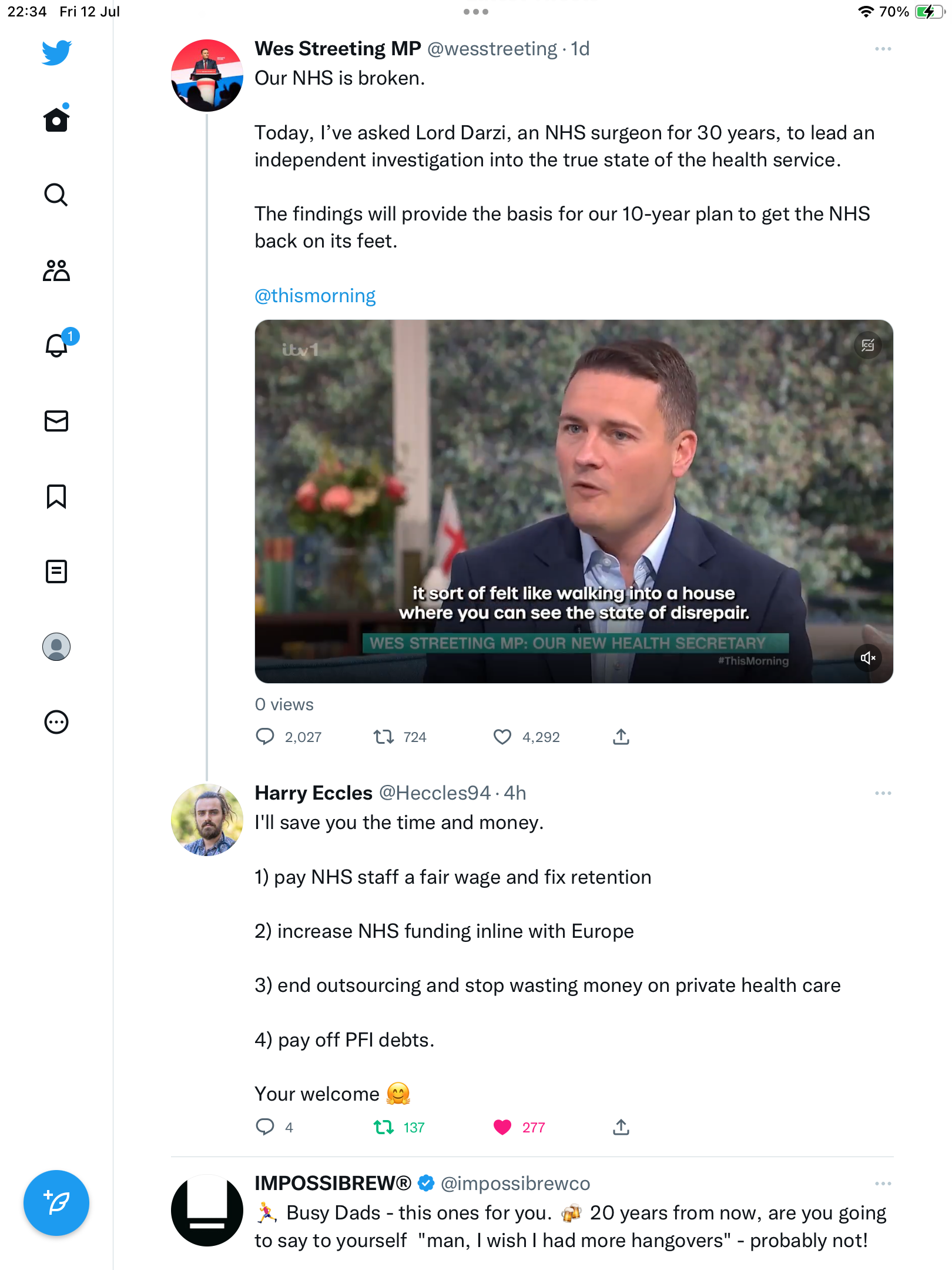Image resolution: width=952 pixels, height=1270 pixels.
Task: Unmute the video with speaker icon
Action: tap(868, 658)
